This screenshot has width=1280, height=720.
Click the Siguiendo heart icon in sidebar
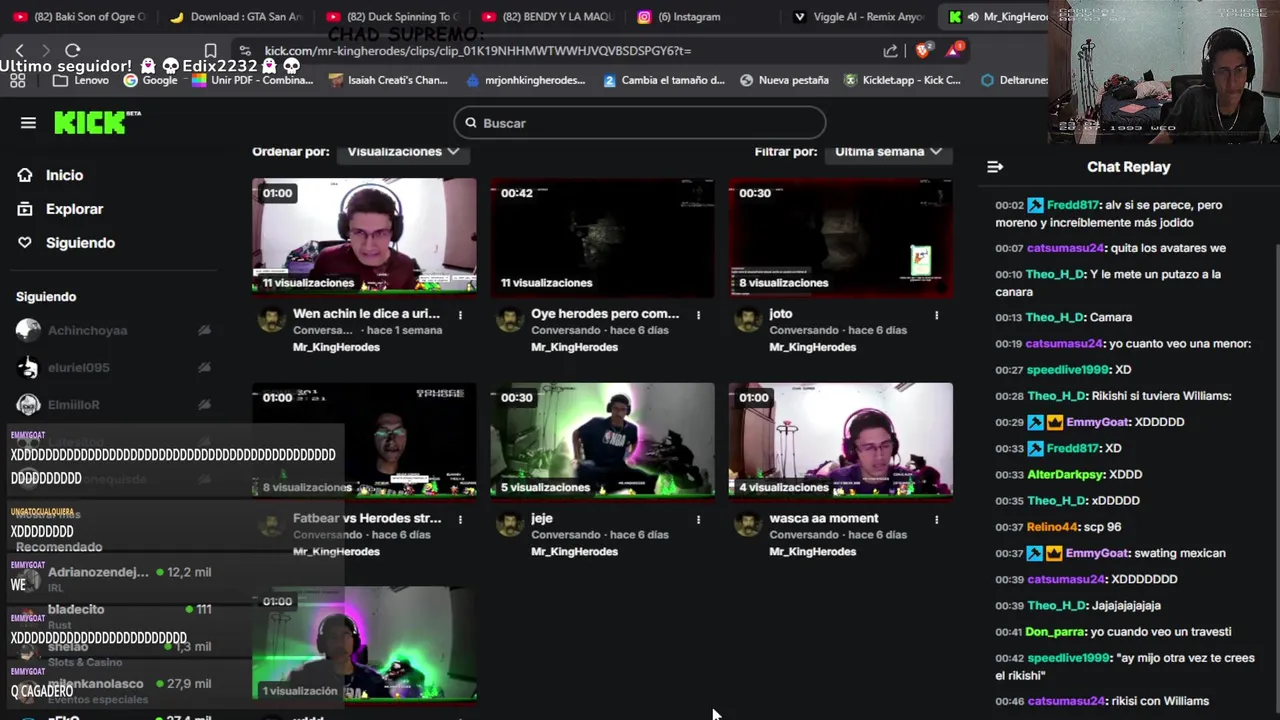25,243
